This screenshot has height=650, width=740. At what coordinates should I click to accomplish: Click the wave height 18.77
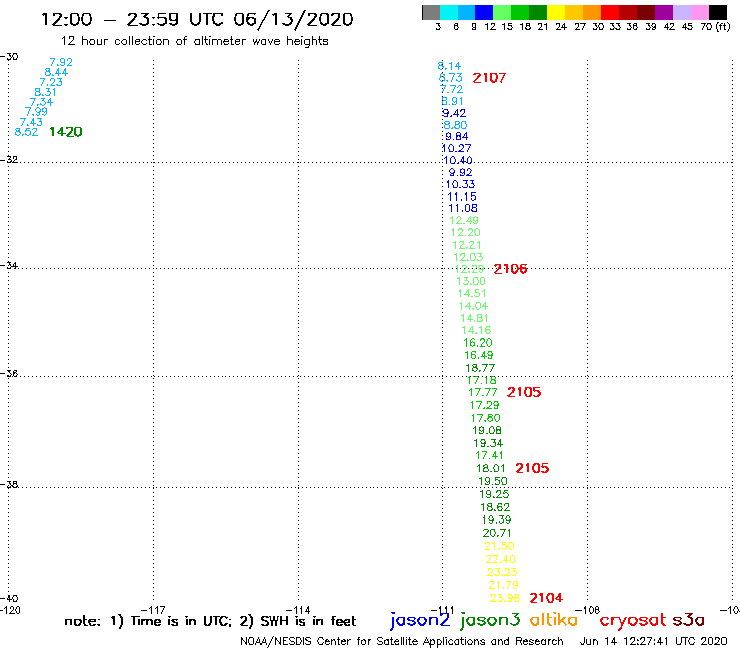480,368
